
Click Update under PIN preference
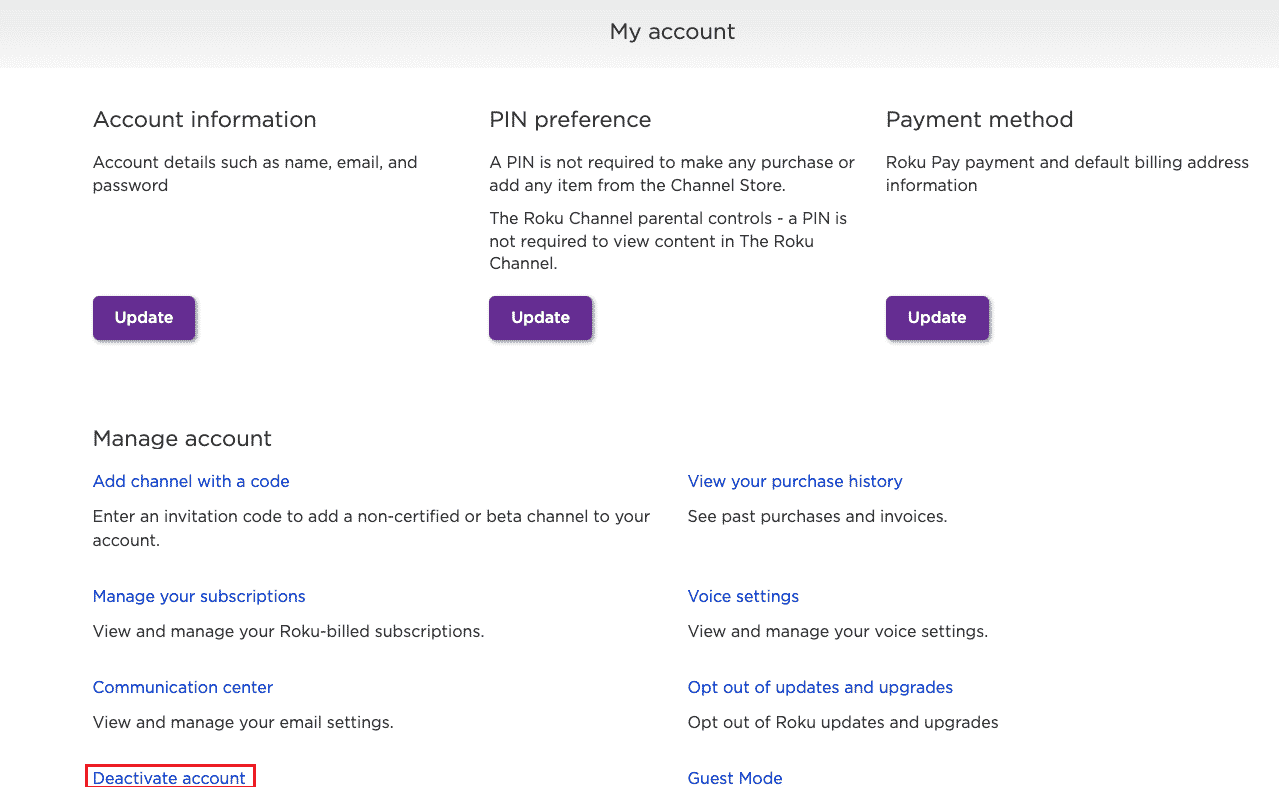pyautogui.click(x=540, y=318)
